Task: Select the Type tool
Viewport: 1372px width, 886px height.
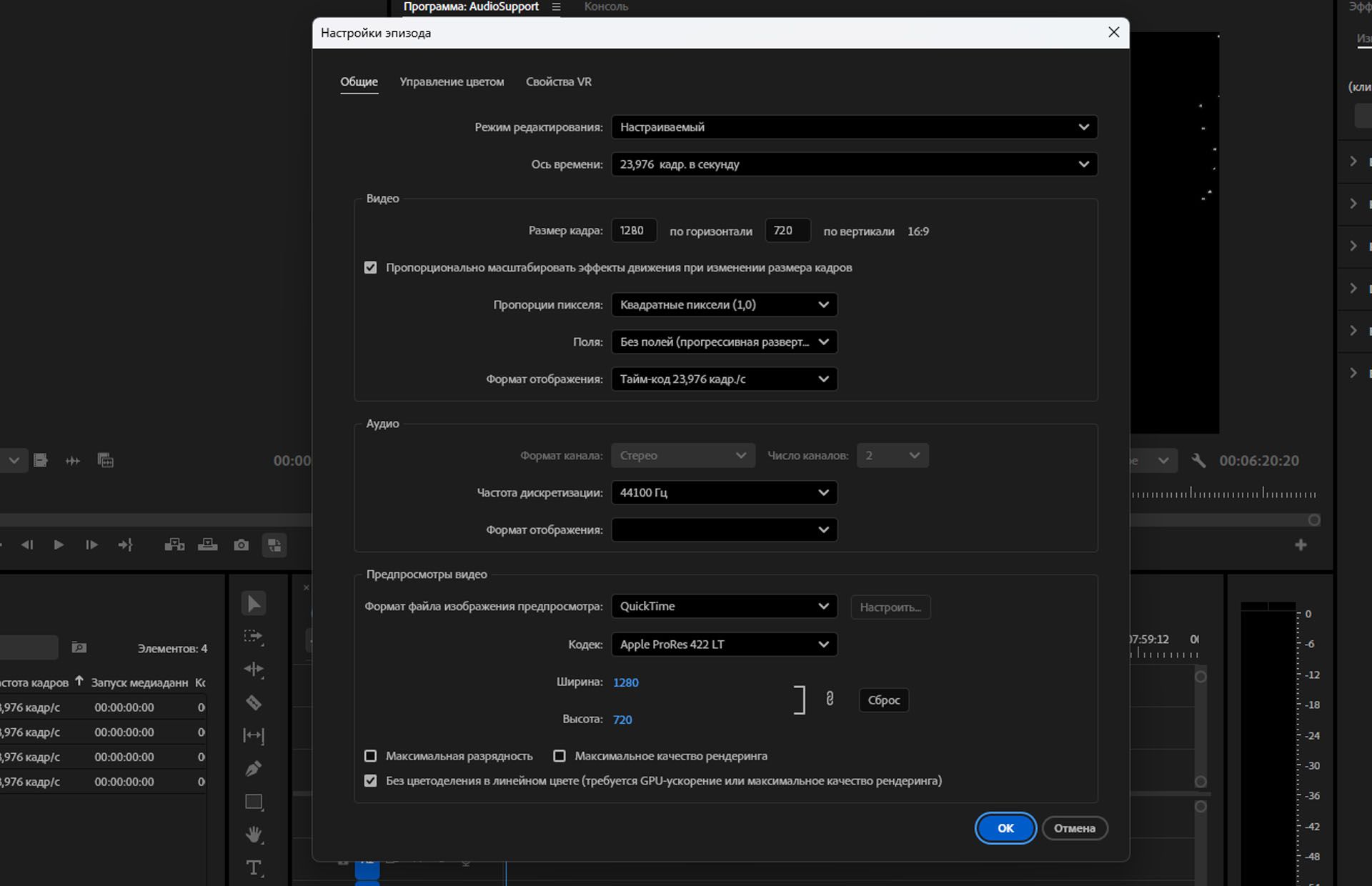Action: tap(254, 867)
